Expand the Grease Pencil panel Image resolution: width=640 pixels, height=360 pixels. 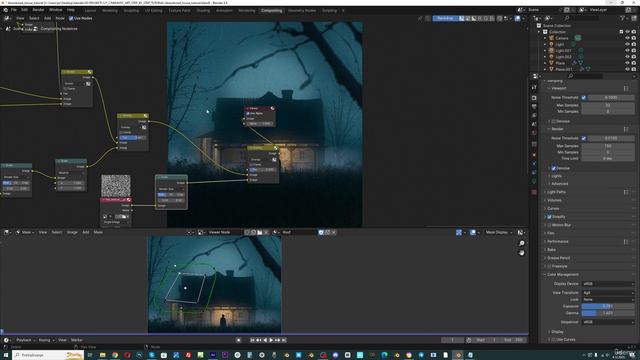pos(558,258)
